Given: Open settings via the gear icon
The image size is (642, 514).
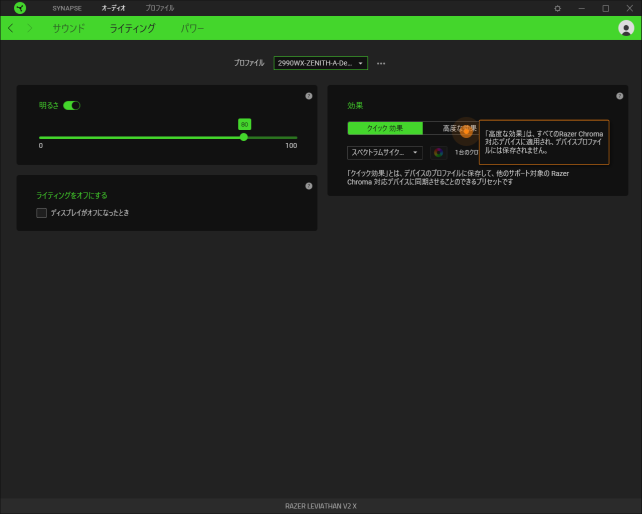Looking at the screenshot, I should pos(557,8).
